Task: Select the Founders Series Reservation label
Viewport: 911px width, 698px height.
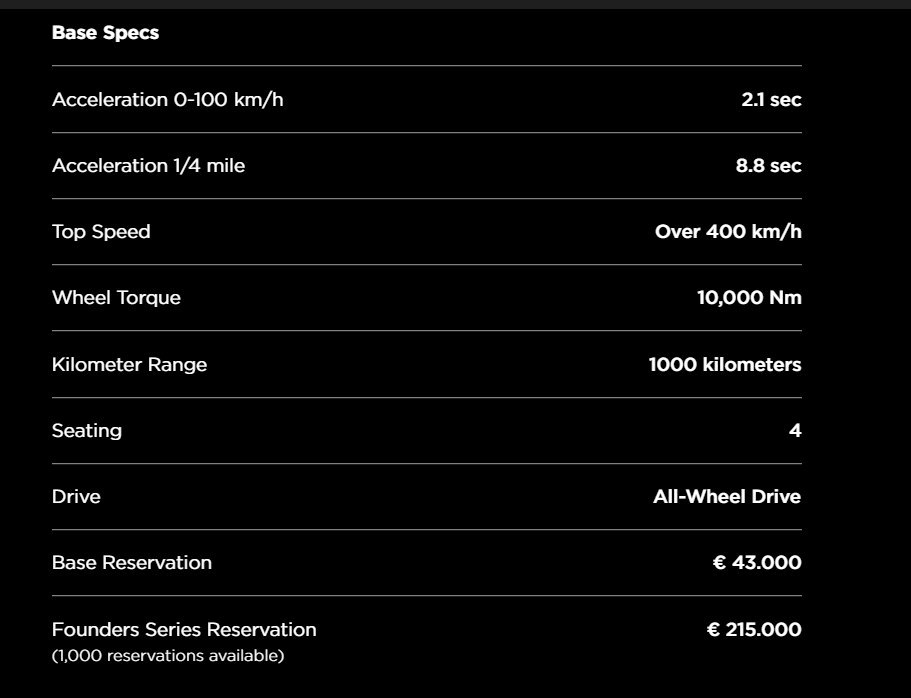Action: pos(184,629)
